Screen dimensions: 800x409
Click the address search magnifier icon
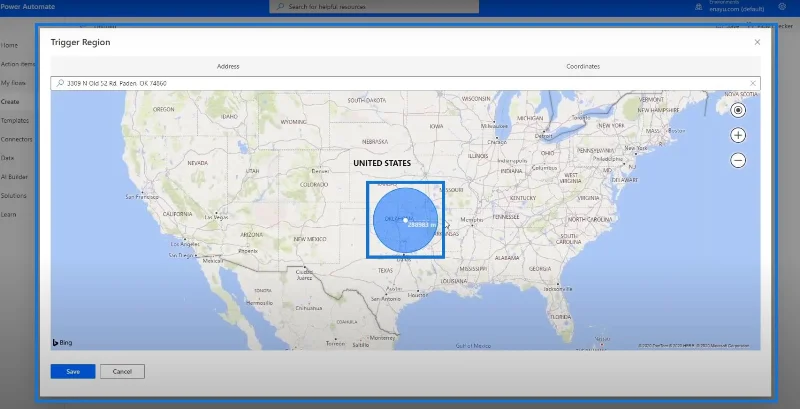(60, 83)
